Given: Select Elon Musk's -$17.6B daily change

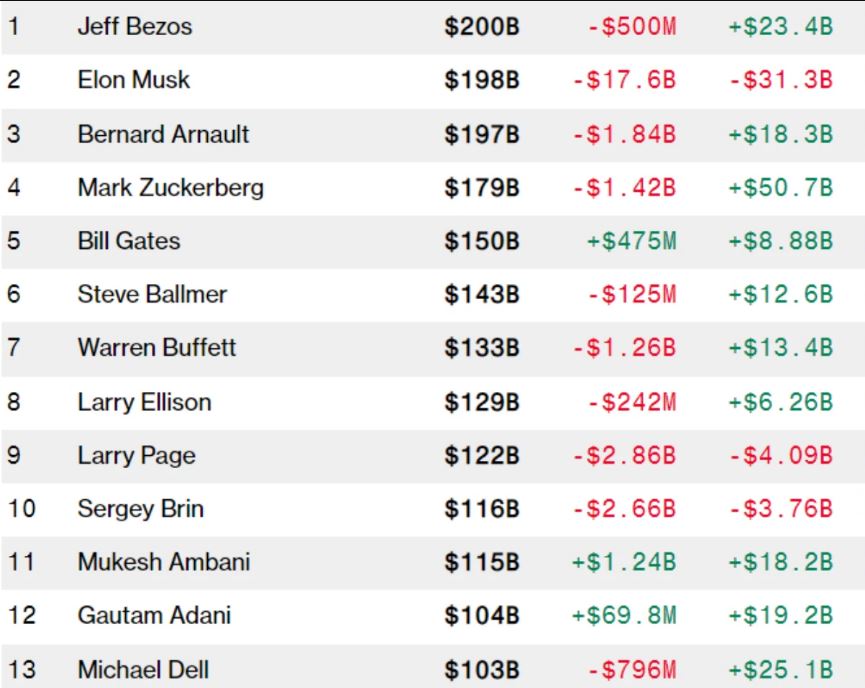Looking at the screenshot, I should point(624,80).
